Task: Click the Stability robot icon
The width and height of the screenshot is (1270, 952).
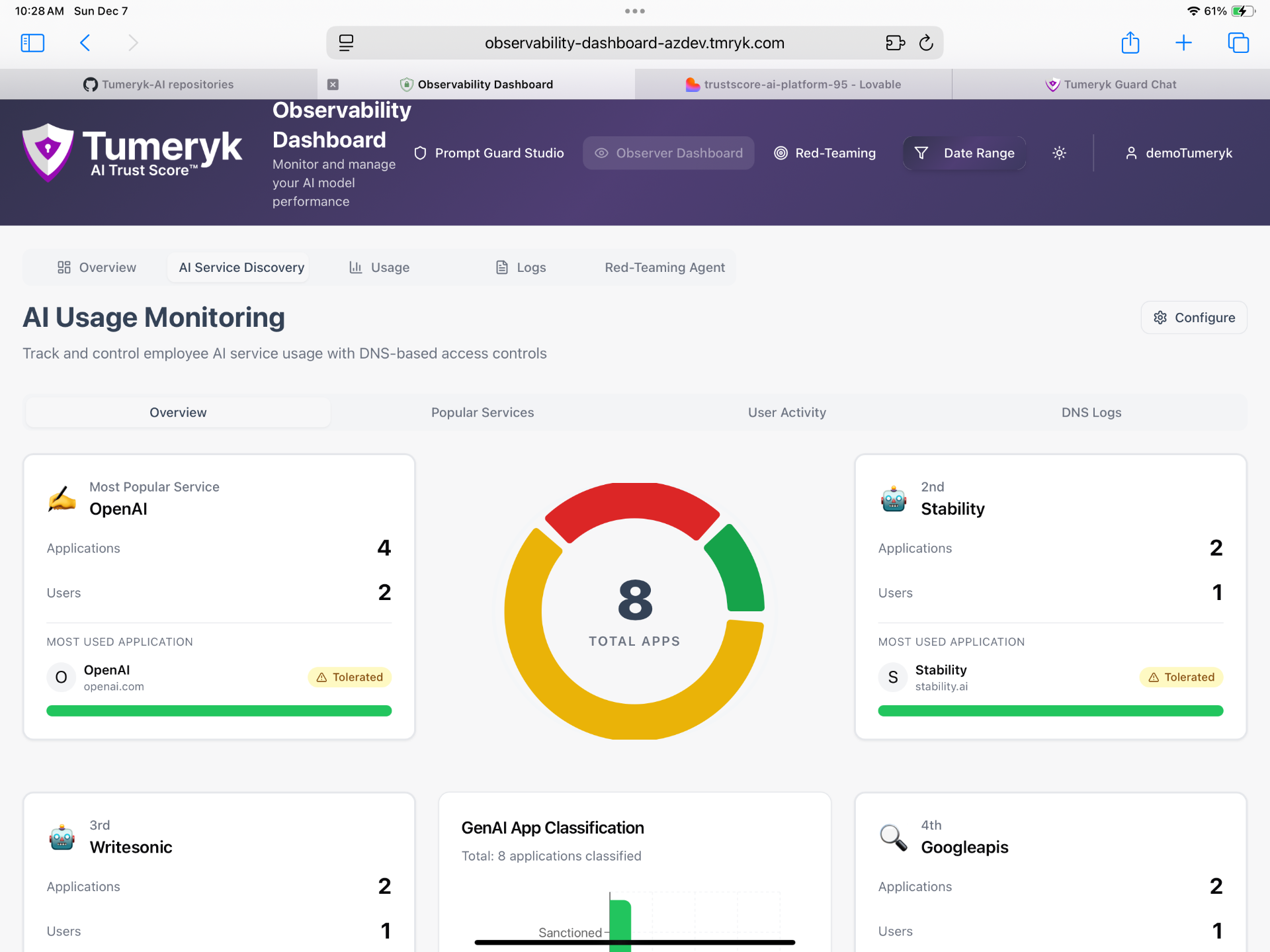Action: tap(894, 498)
